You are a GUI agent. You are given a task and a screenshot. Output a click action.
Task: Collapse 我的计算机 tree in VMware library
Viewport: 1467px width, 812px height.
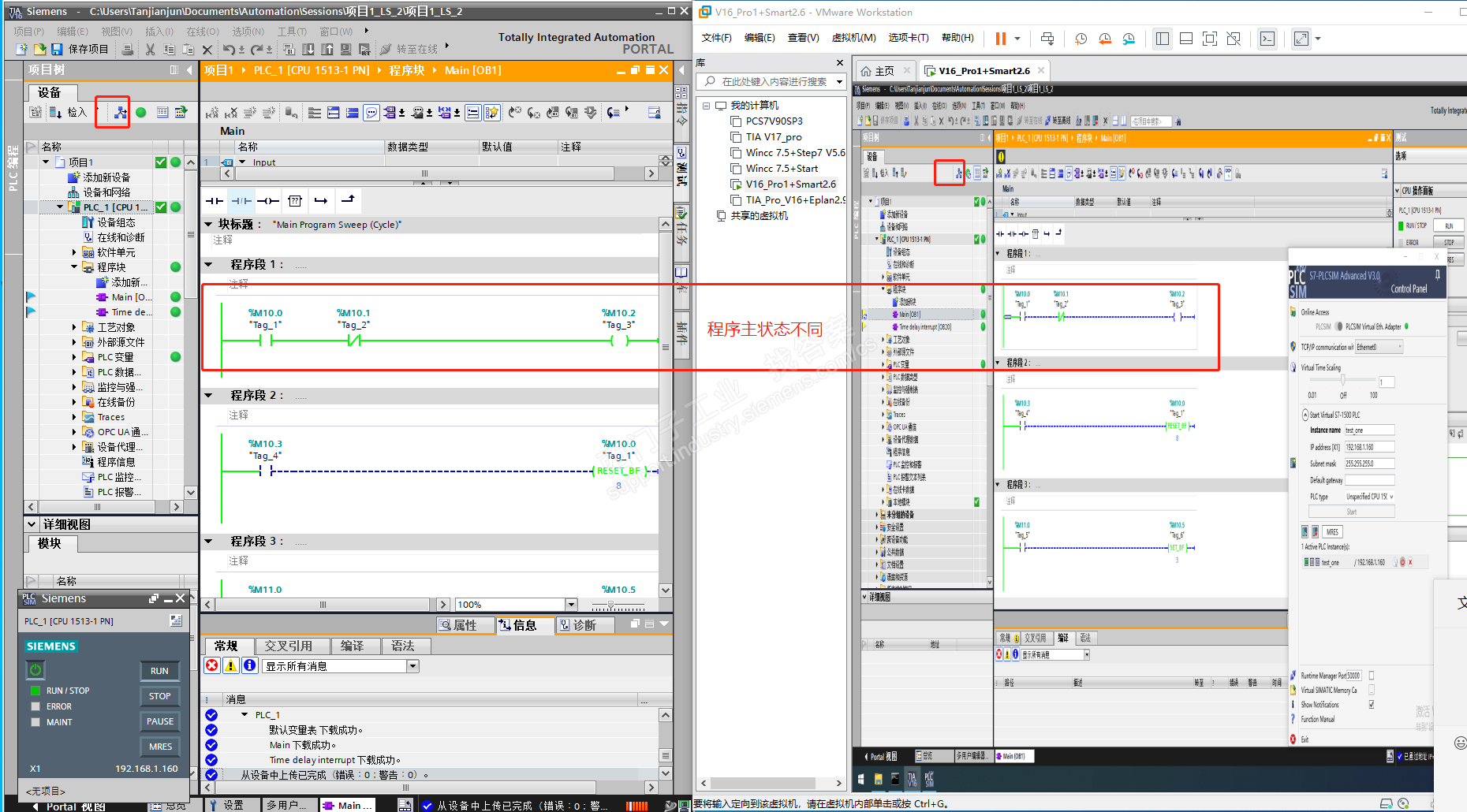(707, 106)
